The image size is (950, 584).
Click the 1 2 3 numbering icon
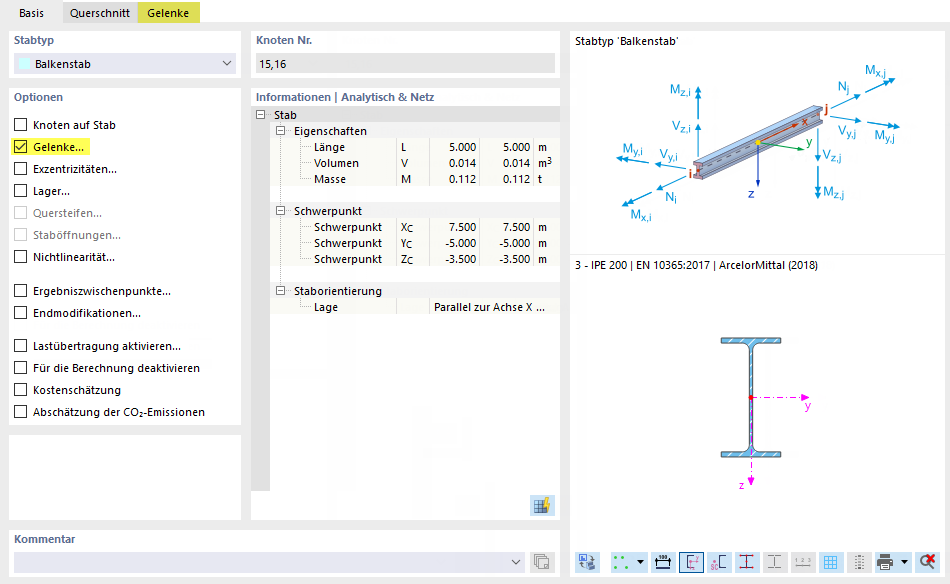(802, 562)
